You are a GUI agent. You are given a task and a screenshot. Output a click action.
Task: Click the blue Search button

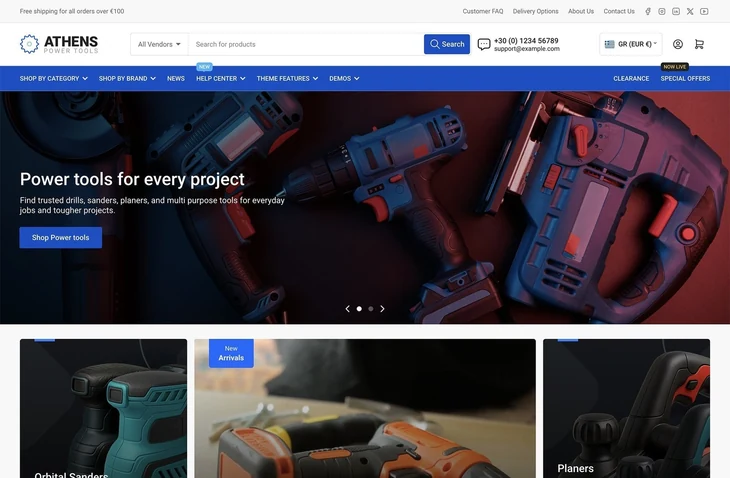coord(447,44)
